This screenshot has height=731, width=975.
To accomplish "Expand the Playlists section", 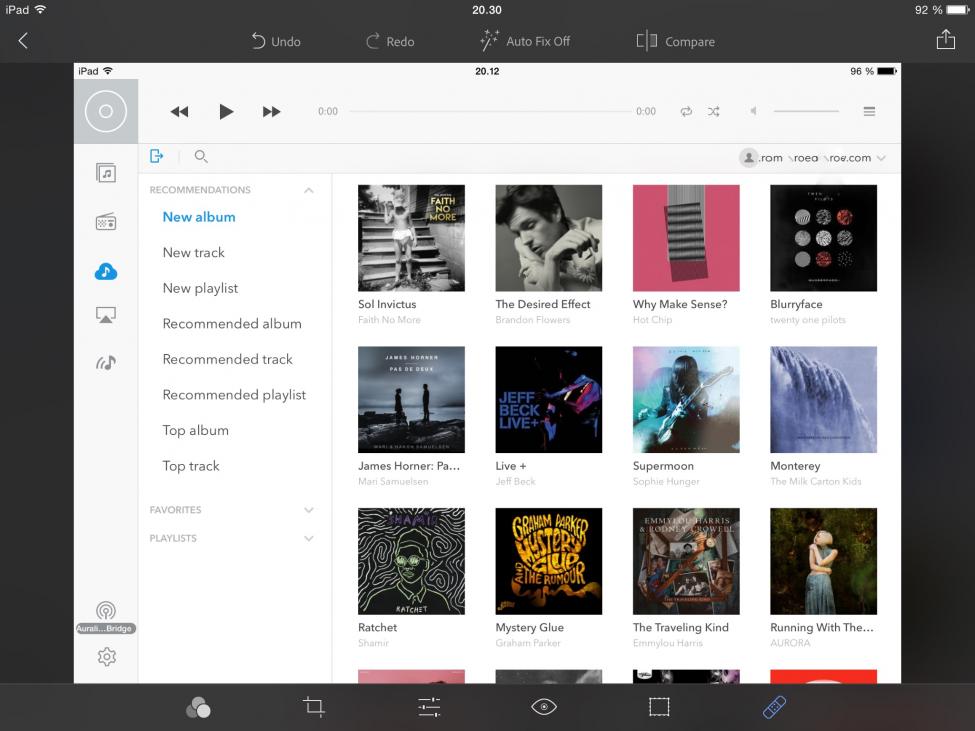I will click(x=309, y=538).
